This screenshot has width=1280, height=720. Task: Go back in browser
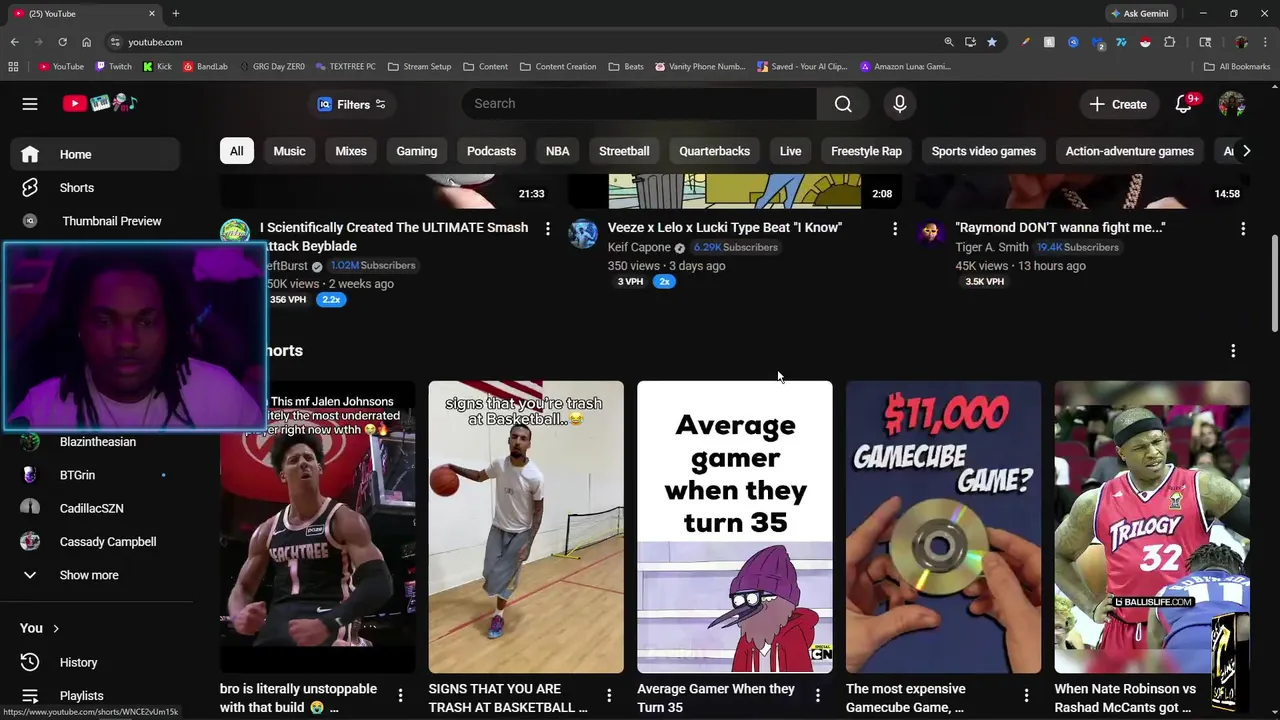coord(14,42)
